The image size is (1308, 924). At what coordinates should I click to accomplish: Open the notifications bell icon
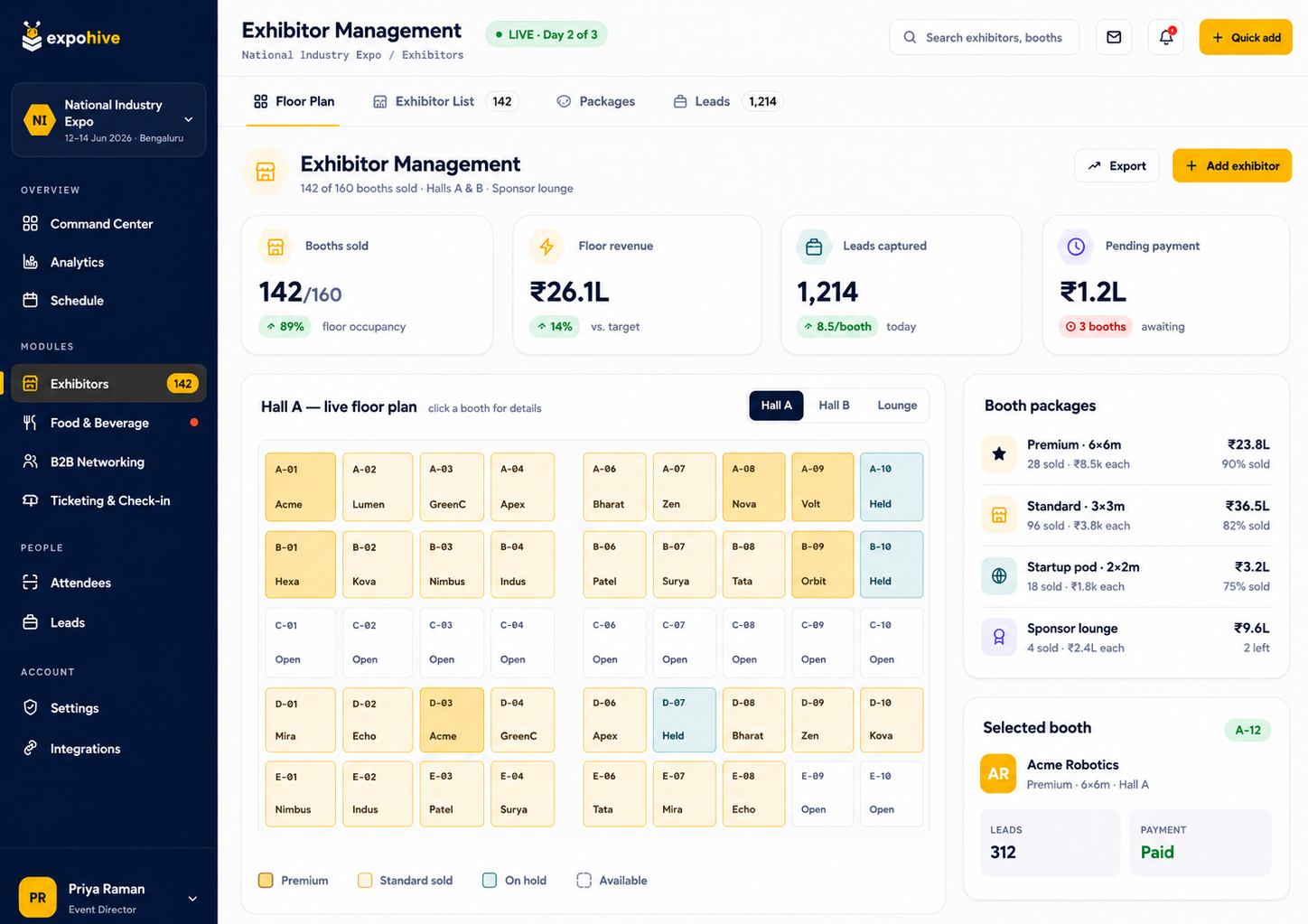click(1166, 37)
